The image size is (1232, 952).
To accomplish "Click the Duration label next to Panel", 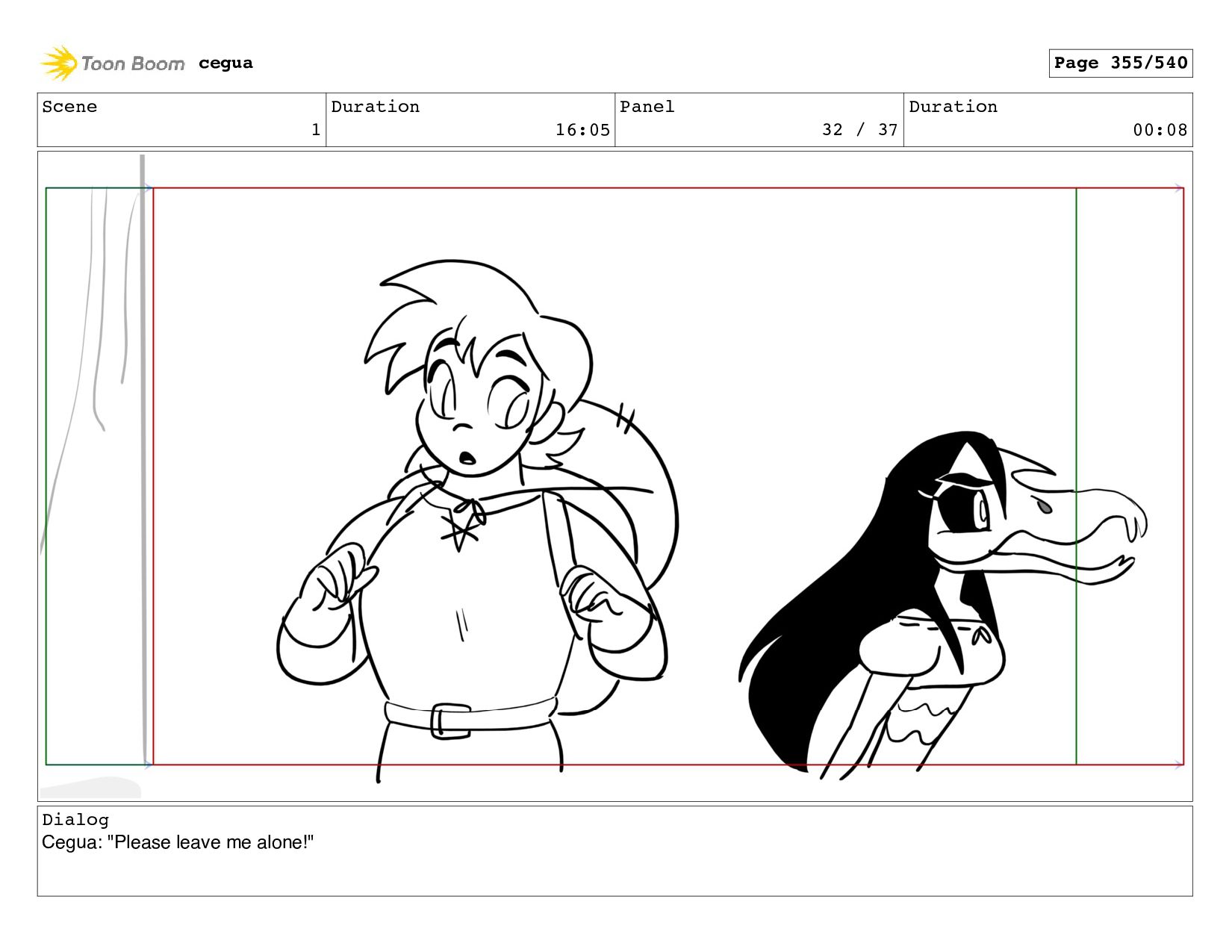I will (953, 107).
